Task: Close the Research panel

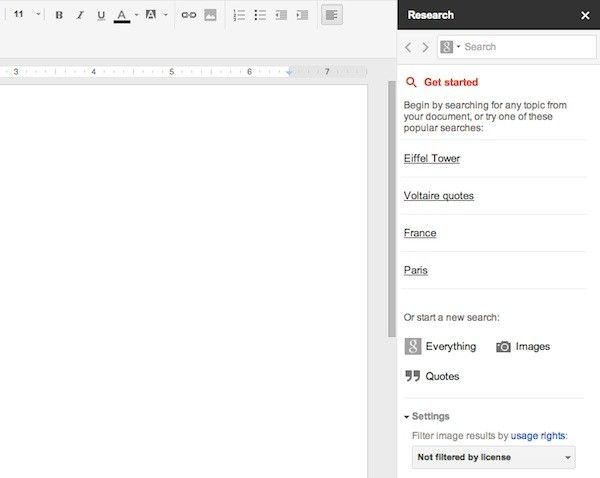Action: tap(585, 15)
